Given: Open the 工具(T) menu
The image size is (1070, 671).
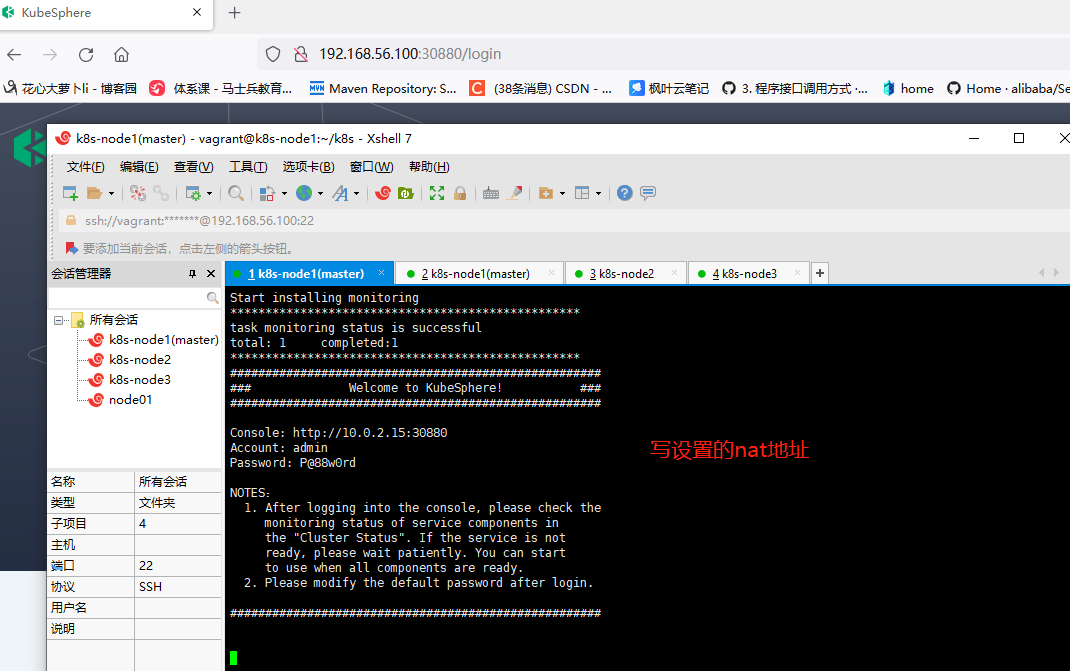Looking at the screenshot, I should click(248, 167).
